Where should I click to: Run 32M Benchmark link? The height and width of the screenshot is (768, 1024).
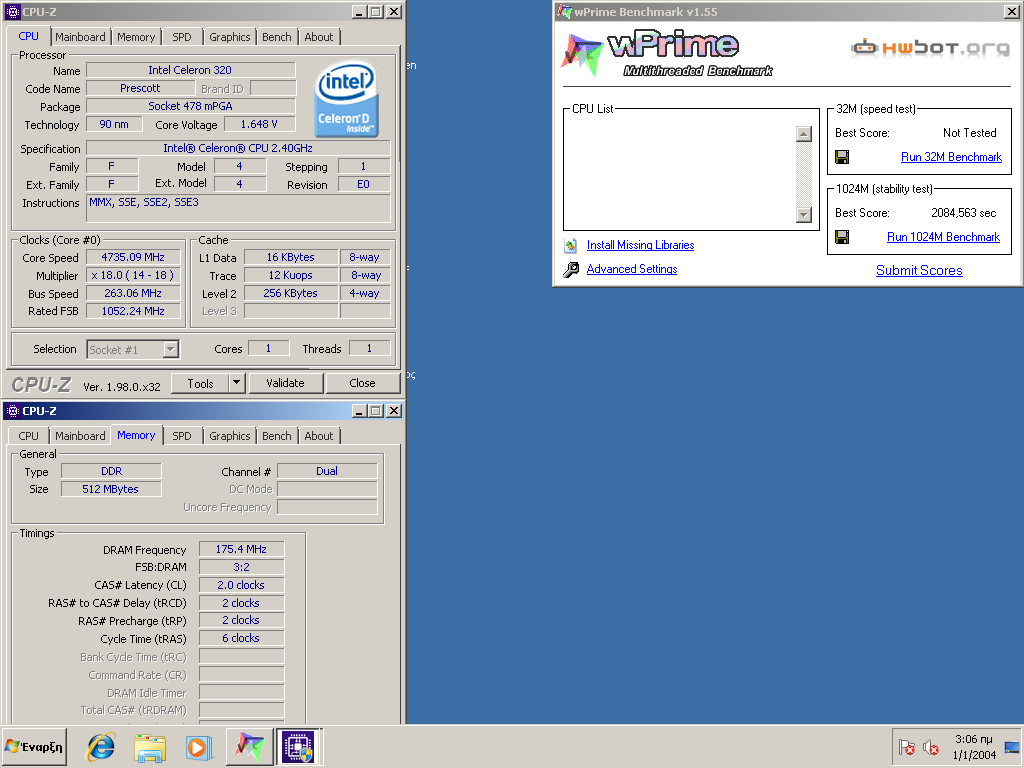point(951,157)
